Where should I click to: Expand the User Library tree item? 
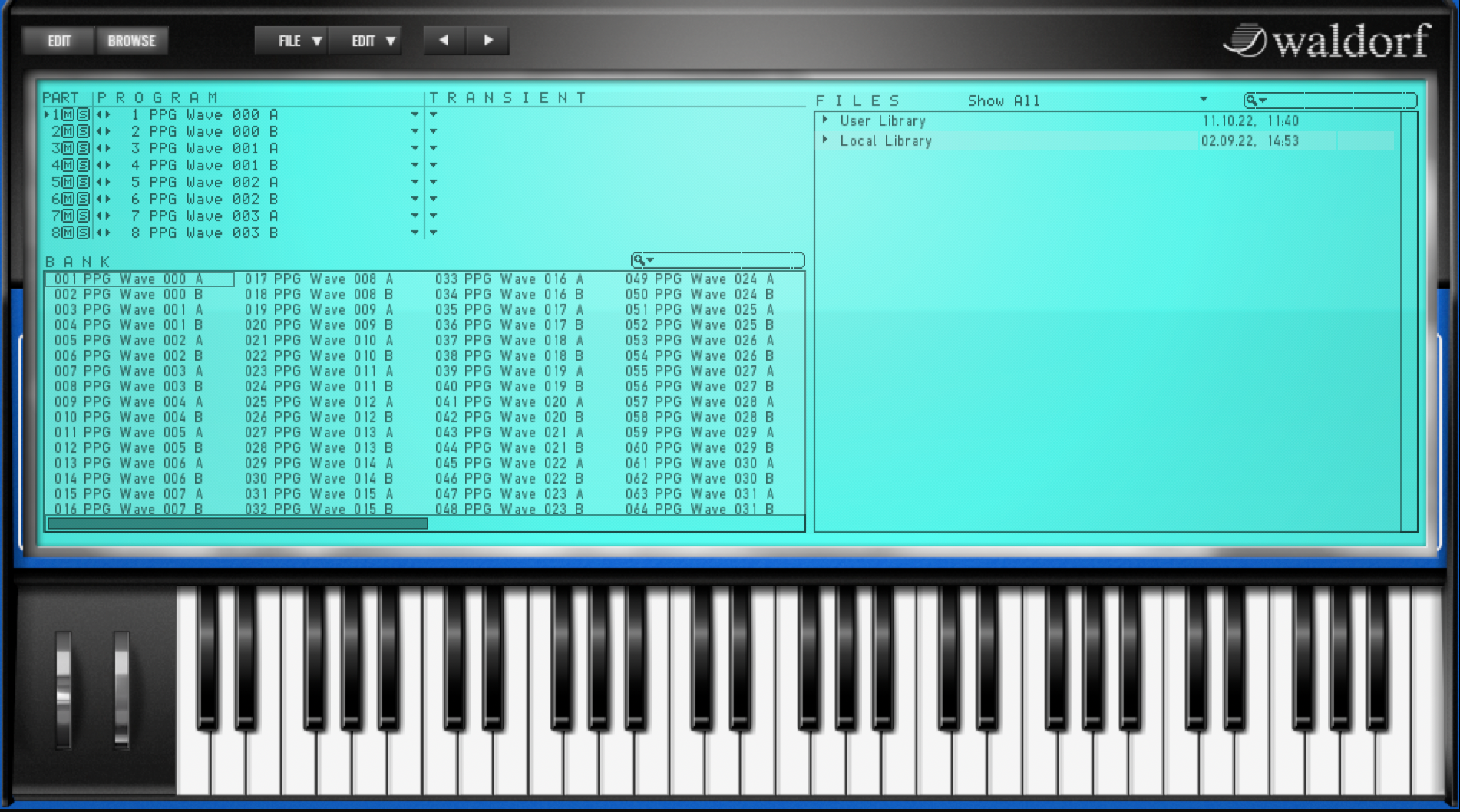(x=826, y=120)
